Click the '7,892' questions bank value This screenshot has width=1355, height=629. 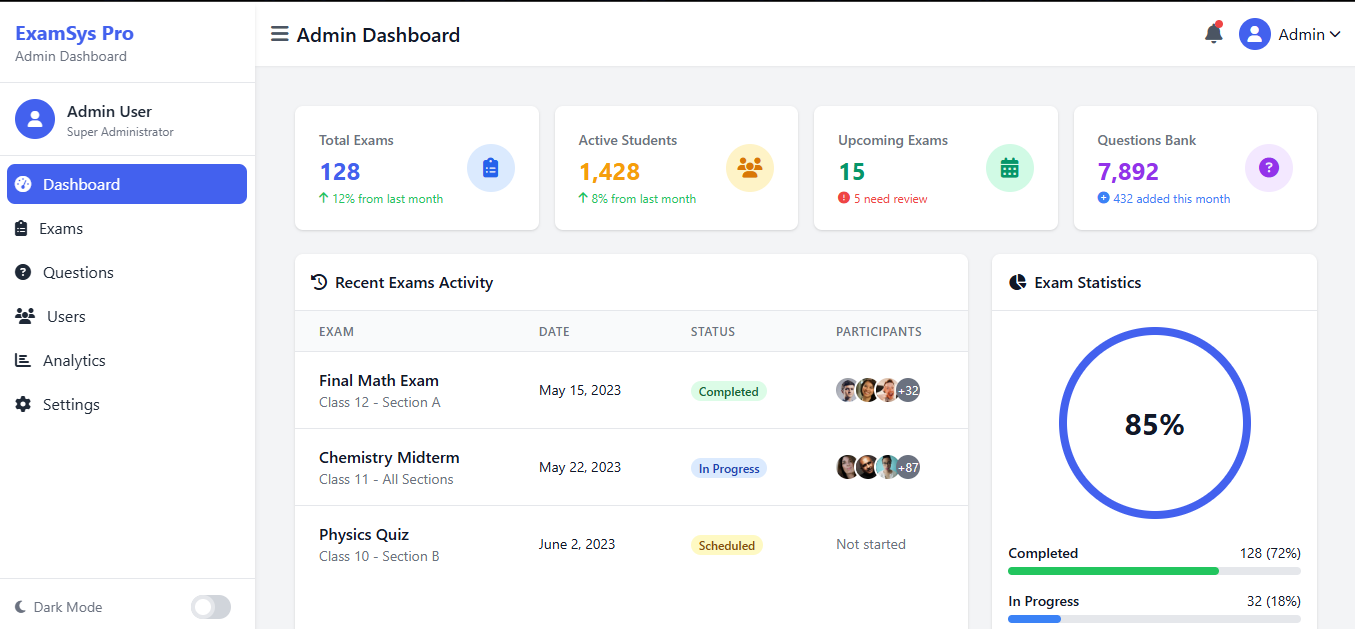1128,171
